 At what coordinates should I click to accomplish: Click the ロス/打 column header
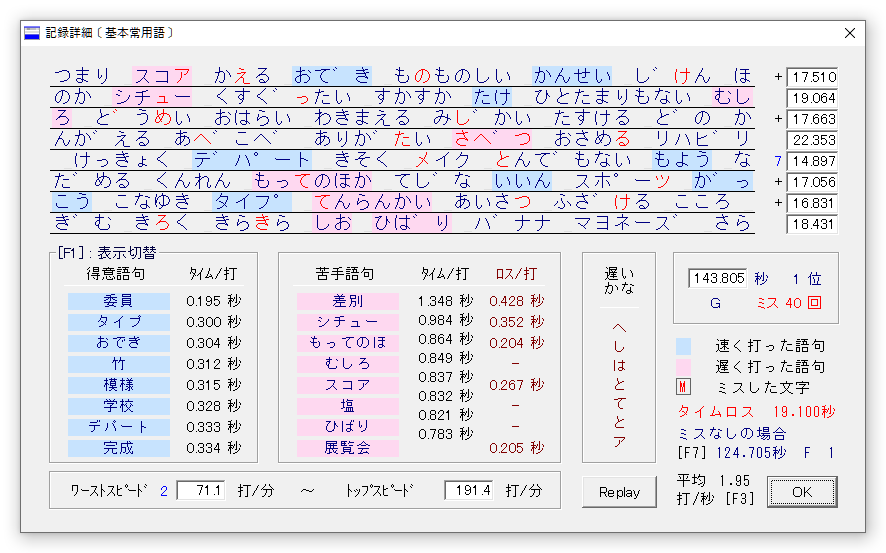click(x=516, y=274)
